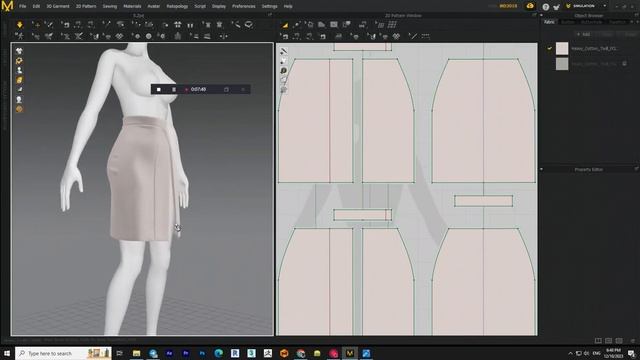Open the Materials menu

click(x=132, y=6)
